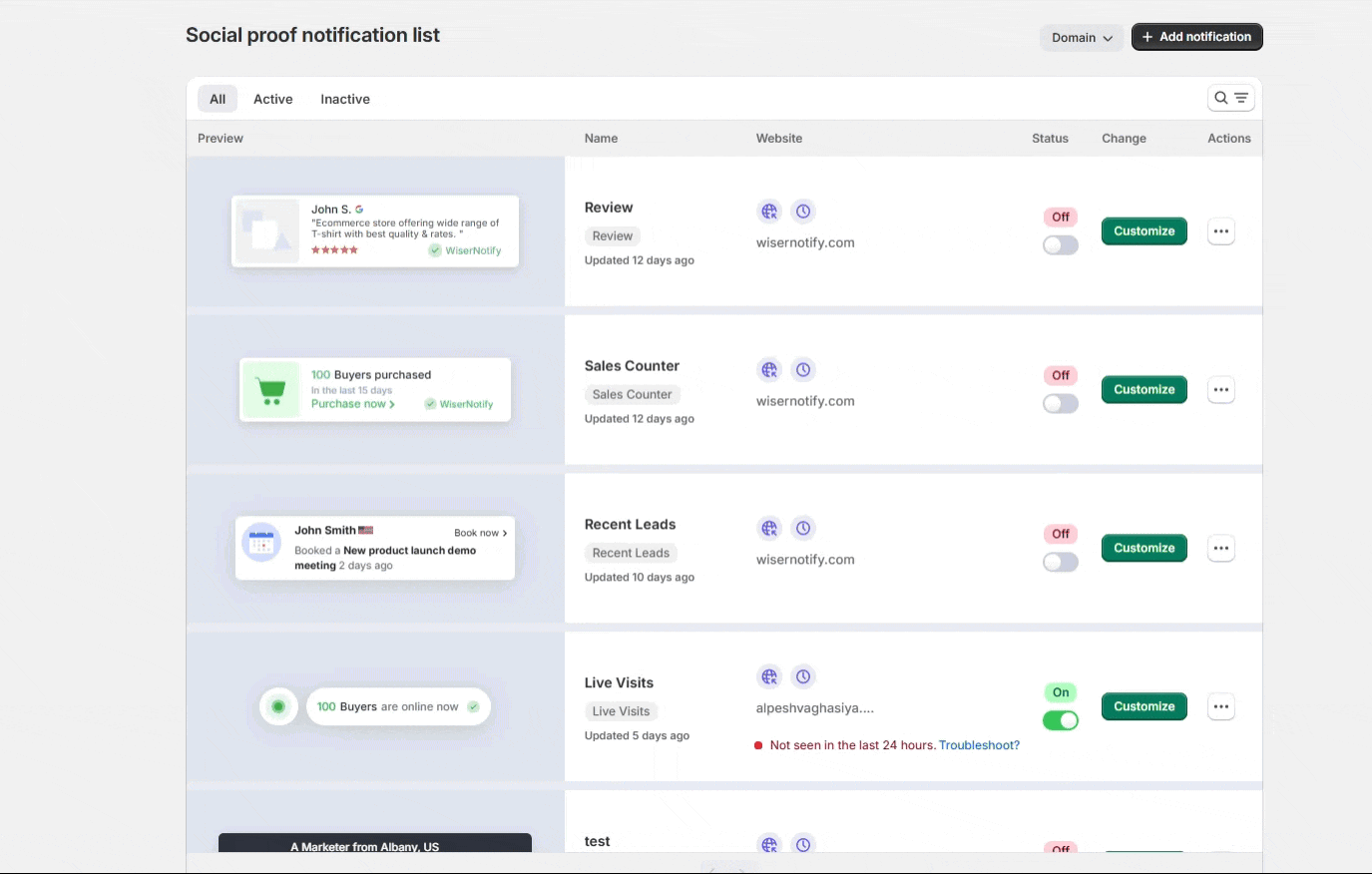Click the Name column header
The height and width of the screenshot is (874, 1372).
[601, 139]
